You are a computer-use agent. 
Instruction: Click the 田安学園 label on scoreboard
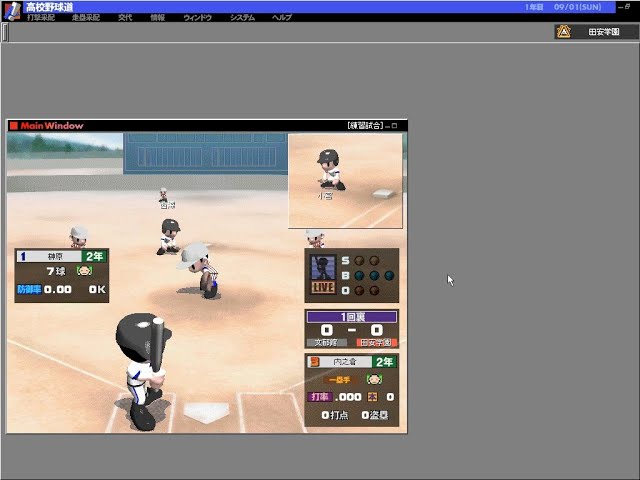376,342
